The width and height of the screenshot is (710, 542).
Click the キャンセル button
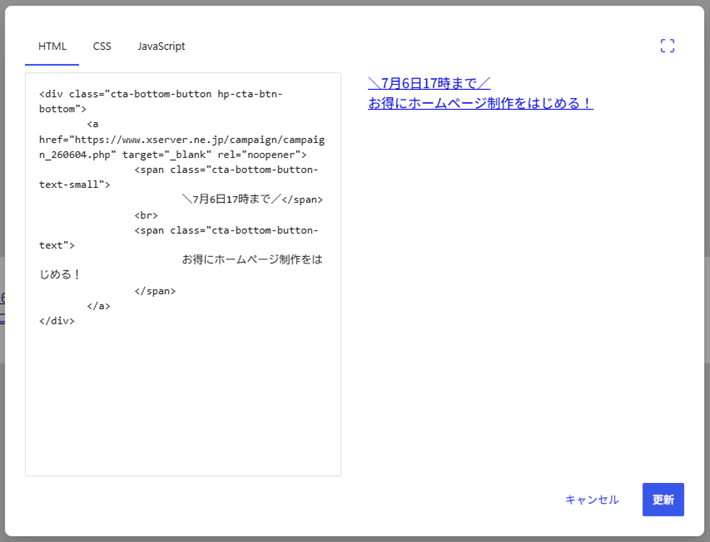(592, 499)
